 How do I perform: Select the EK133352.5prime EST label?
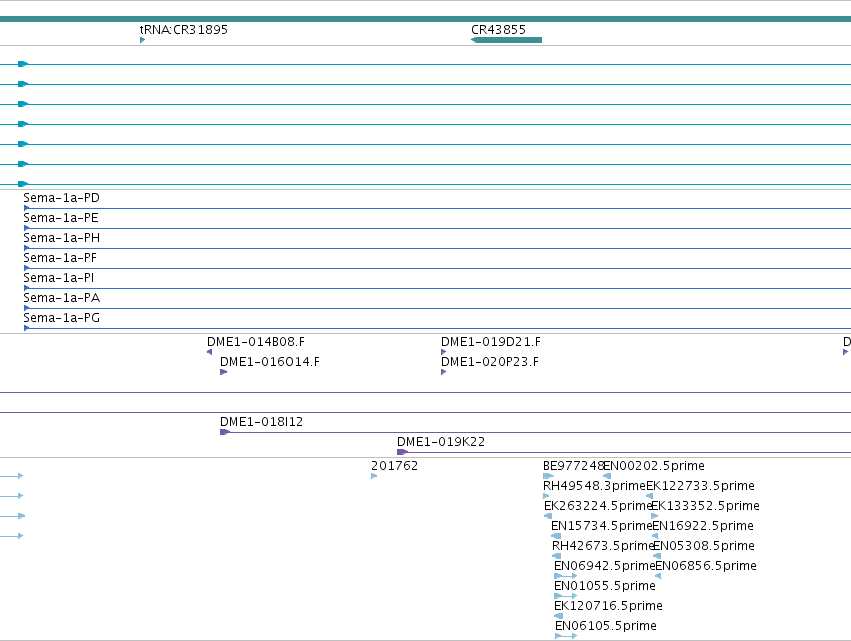coord(705,506)
